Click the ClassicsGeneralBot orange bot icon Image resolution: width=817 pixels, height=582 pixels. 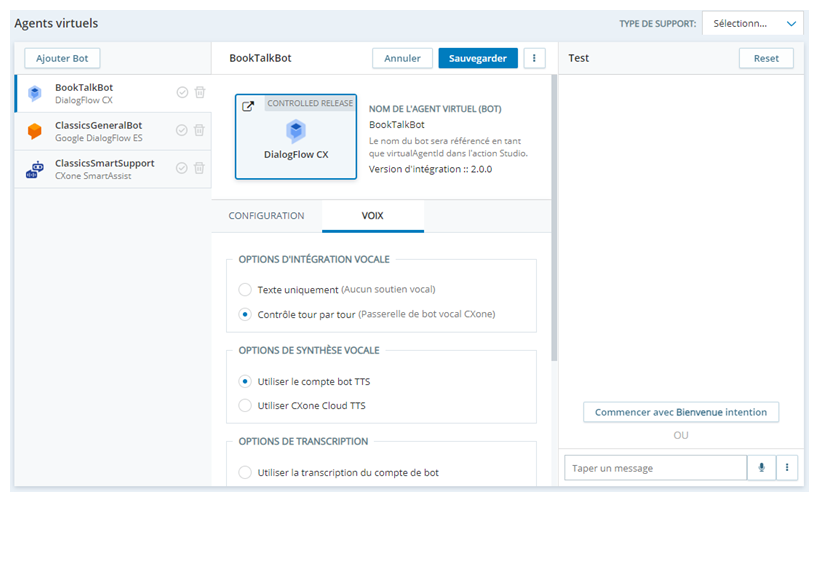pyautogui.click(x=35, y=129)
